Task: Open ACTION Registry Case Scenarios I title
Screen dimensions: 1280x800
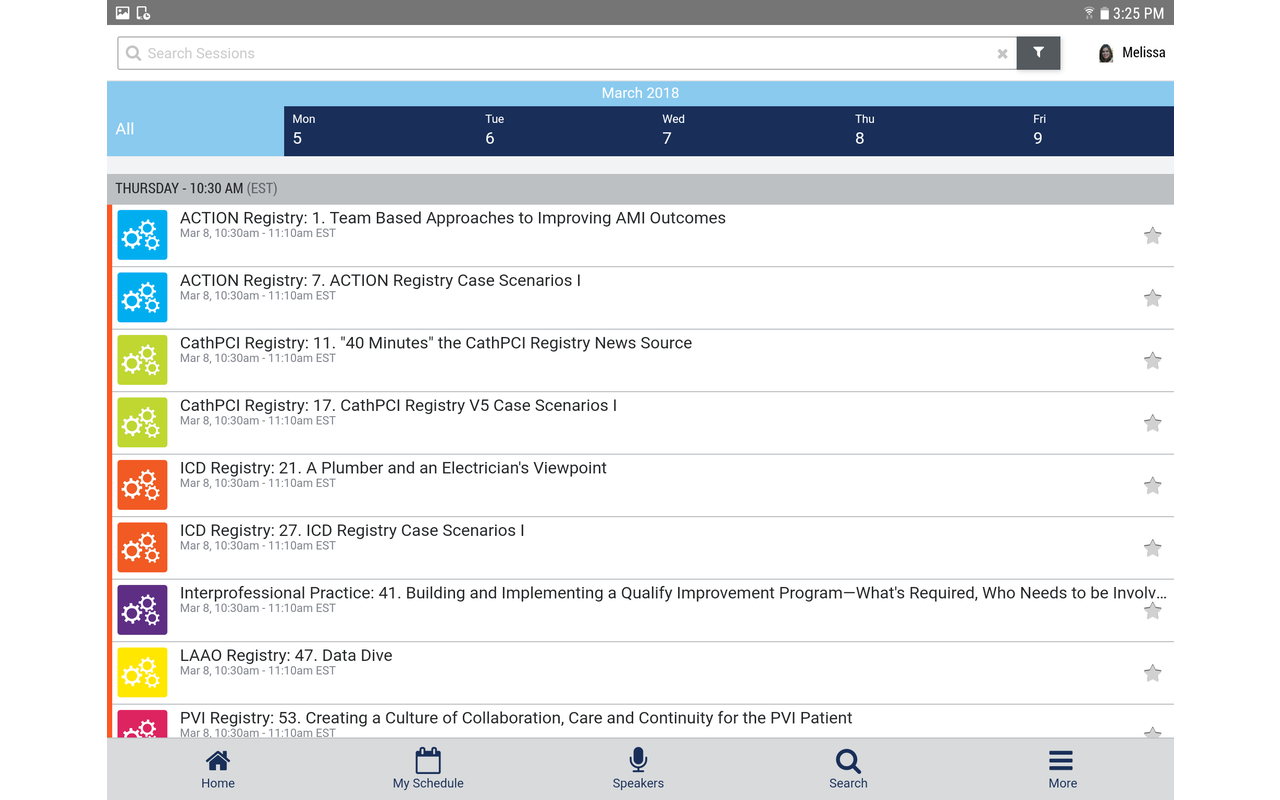Action: click(x=380, y=281)
